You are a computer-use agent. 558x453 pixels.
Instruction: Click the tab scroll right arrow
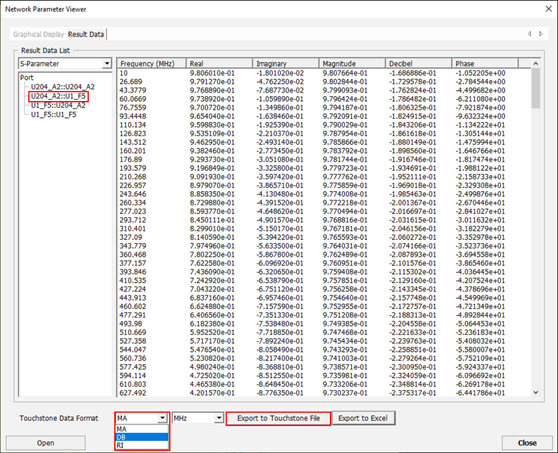click(x=541, y=34)
